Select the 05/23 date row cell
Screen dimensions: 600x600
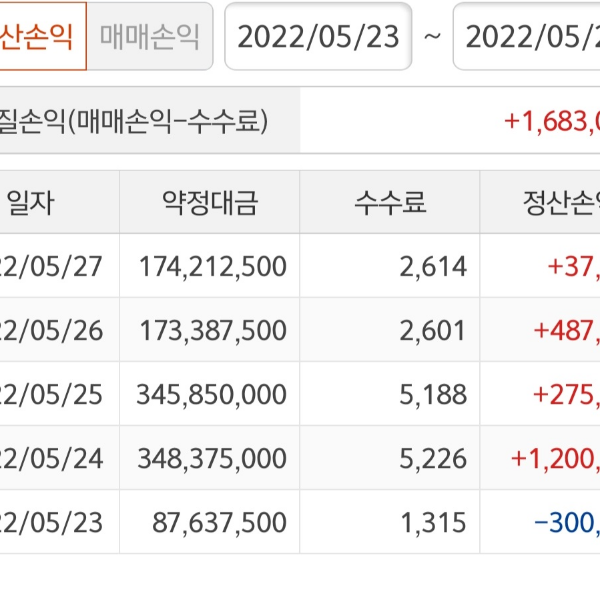coord(55,522)
